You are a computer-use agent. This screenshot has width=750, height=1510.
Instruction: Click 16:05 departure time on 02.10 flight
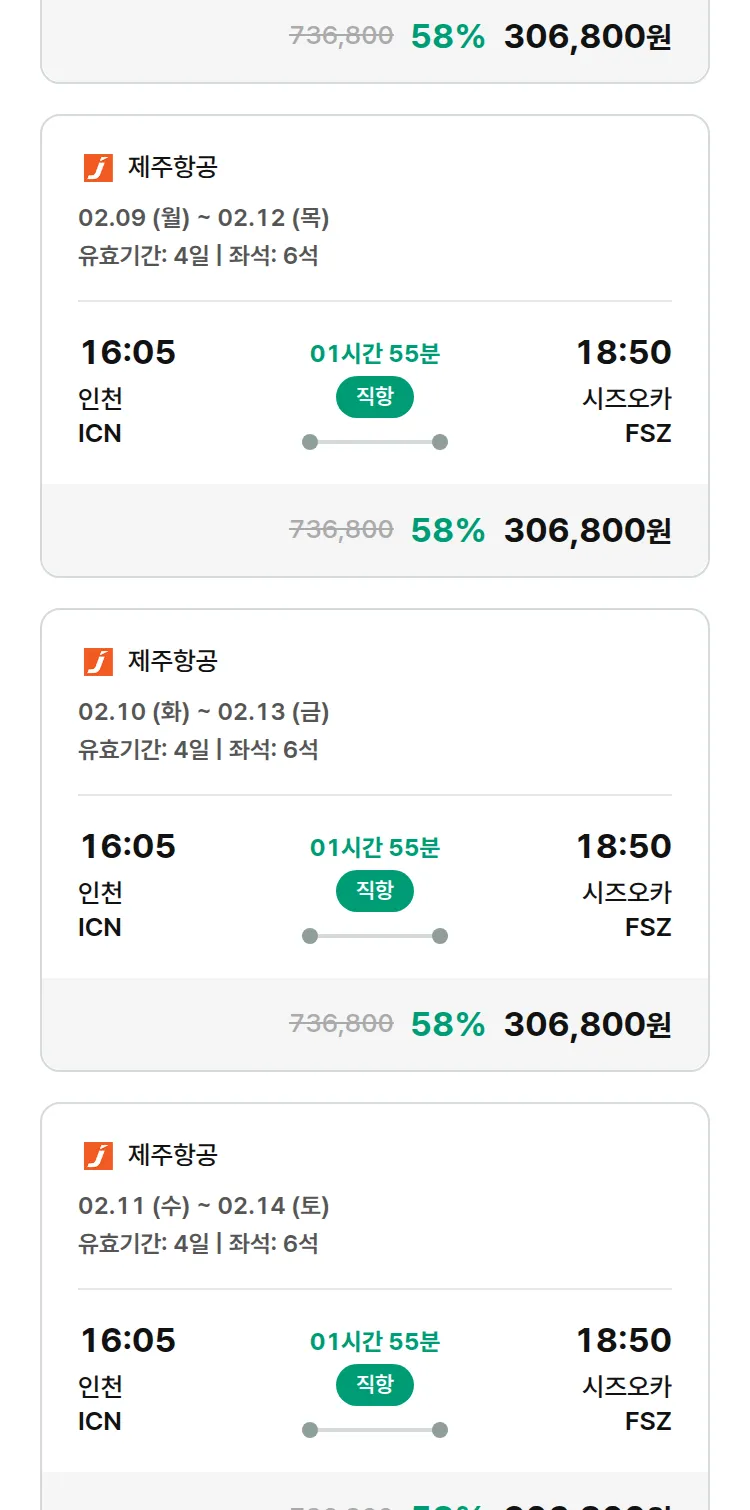click(128, 846)
